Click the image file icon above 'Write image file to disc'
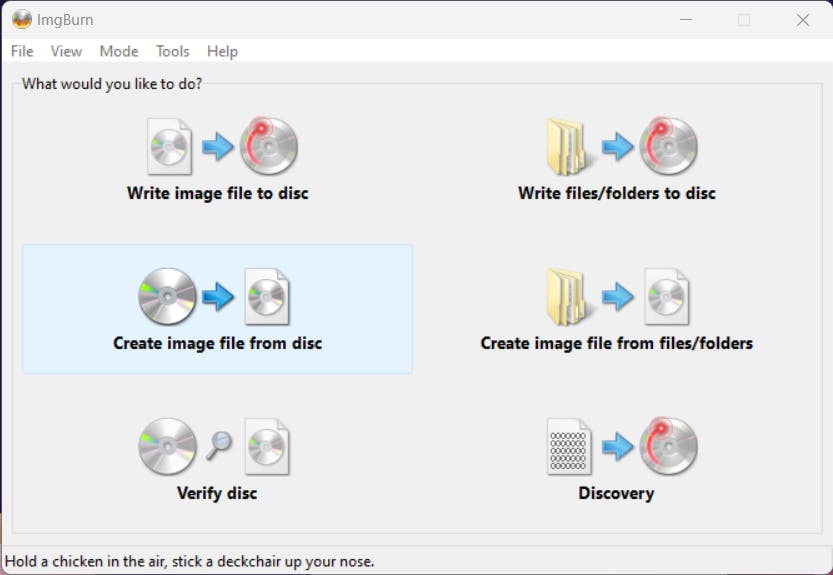 click(x=169, y=146)
